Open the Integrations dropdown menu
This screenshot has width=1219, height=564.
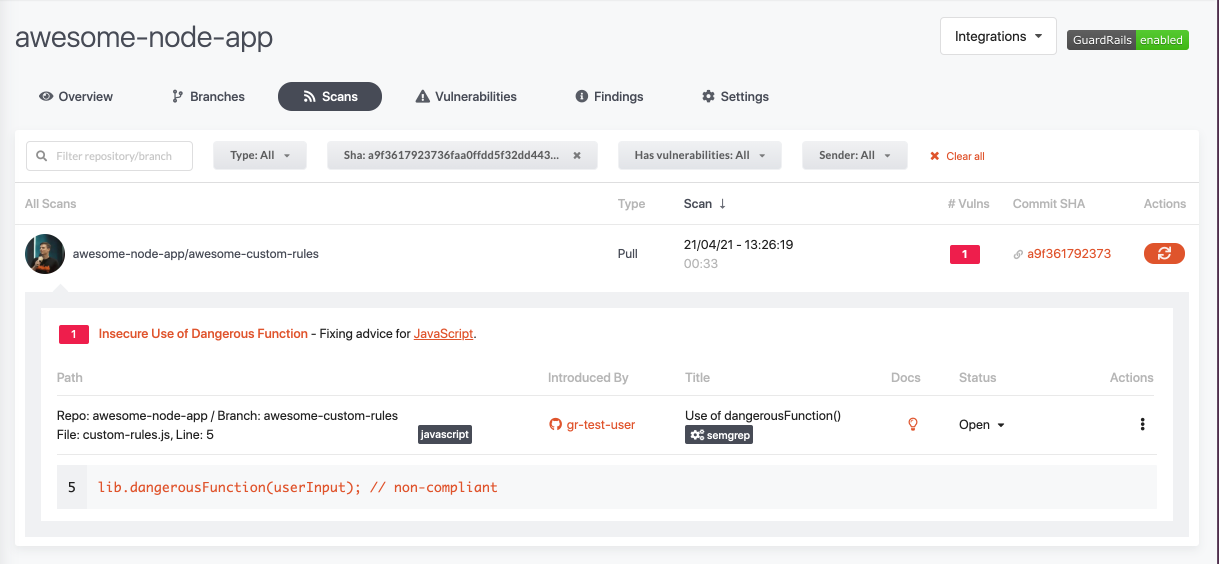point(998,37)
